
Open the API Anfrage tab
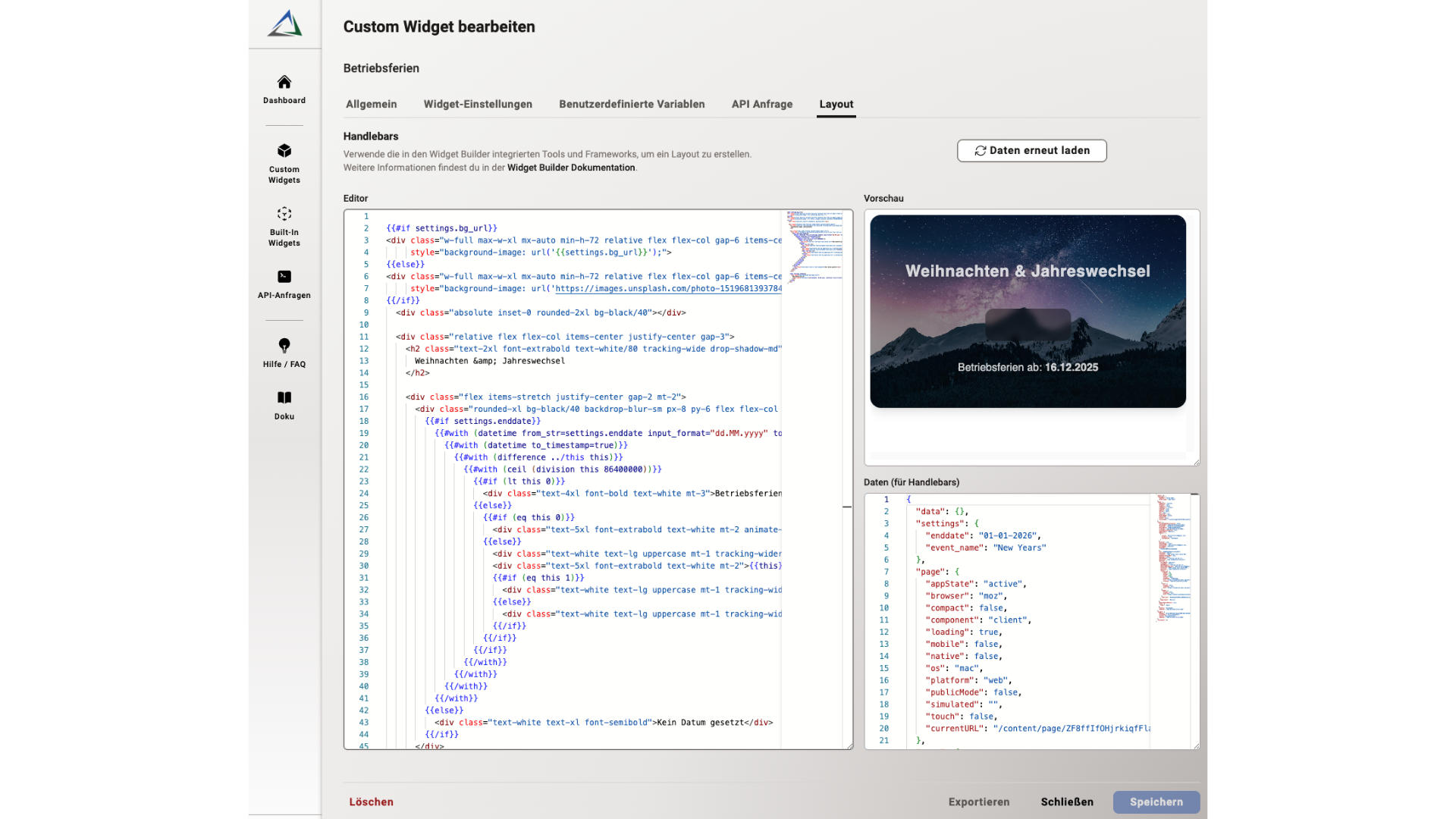pyautogui.click(x=761, y=104)
